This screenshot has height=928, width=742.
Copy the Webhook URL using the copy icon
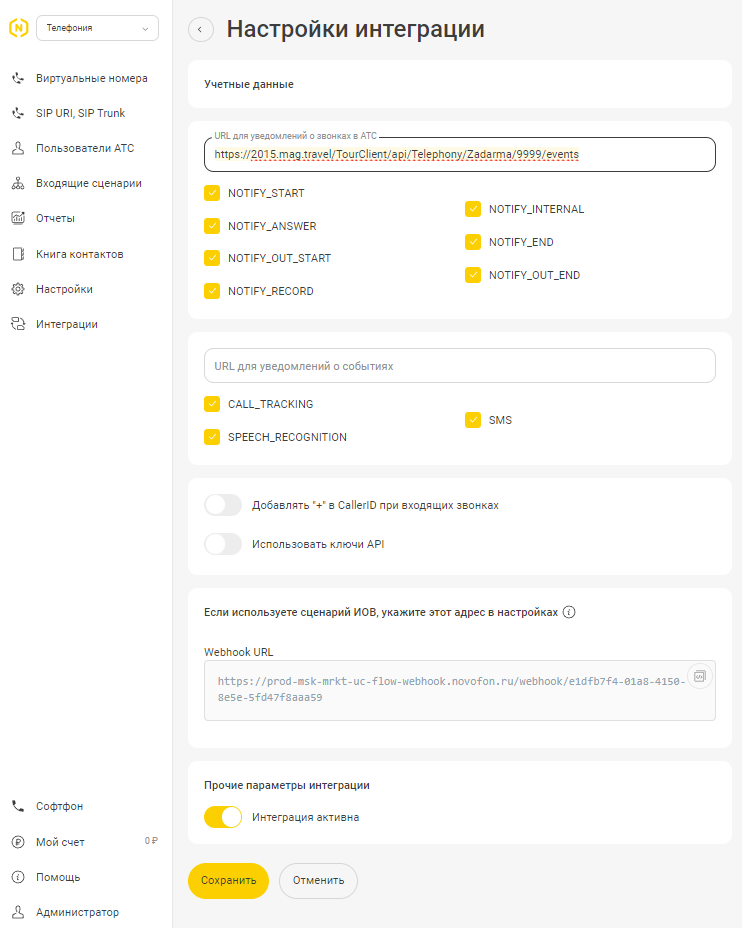tap(699, 676)
